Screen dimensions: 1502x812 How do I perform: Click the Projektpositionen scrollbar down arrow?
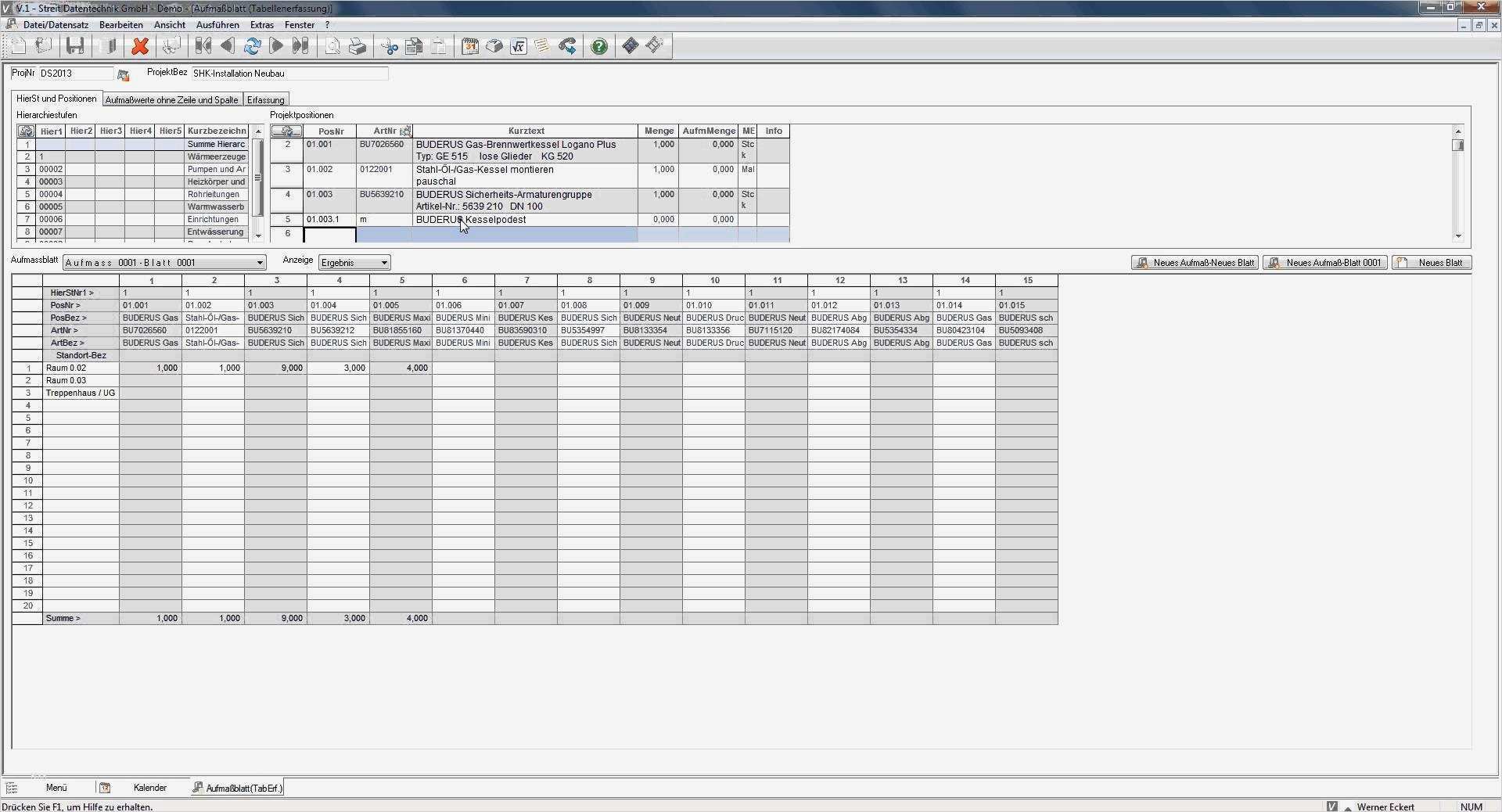click(x=1458, y=235)
